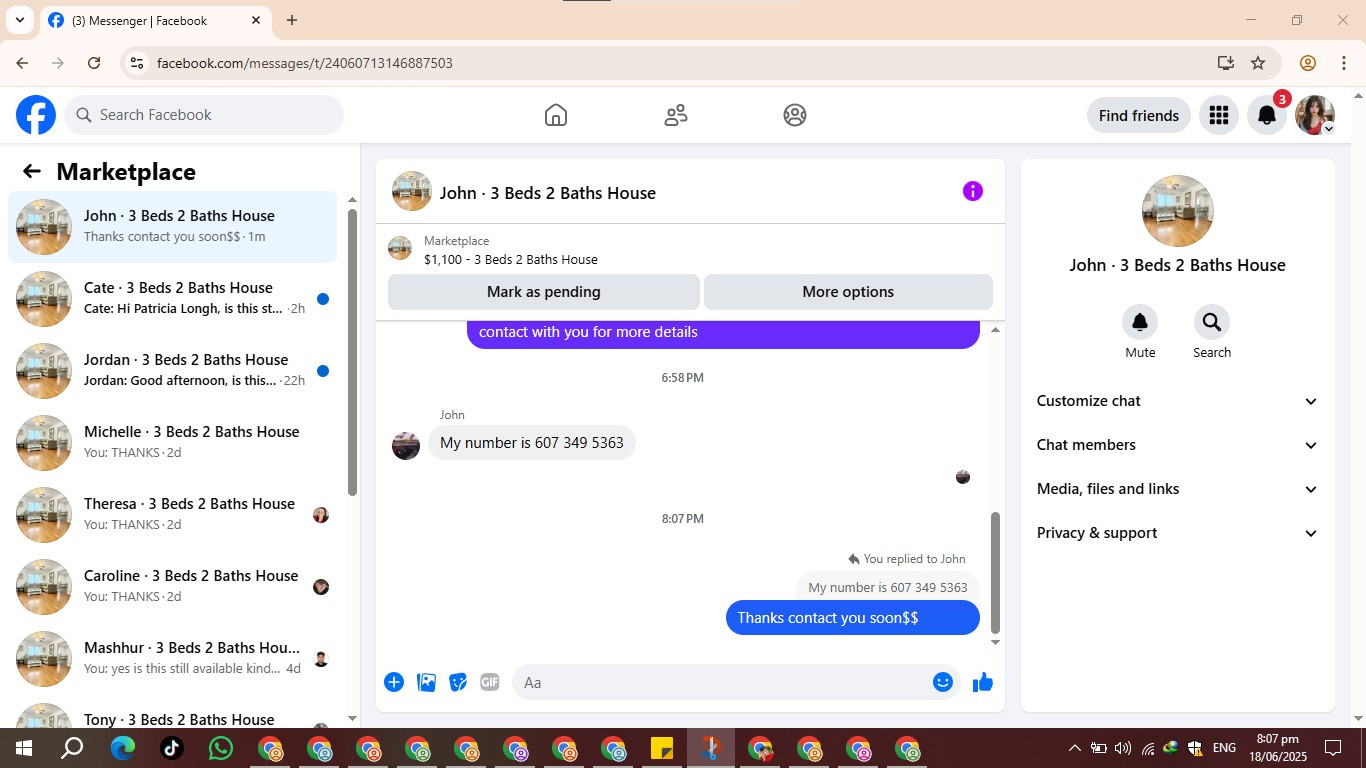Screen dimensions: 1366x768
Task: Open Michelle's conversation in the list
Action: click(173, 443)
